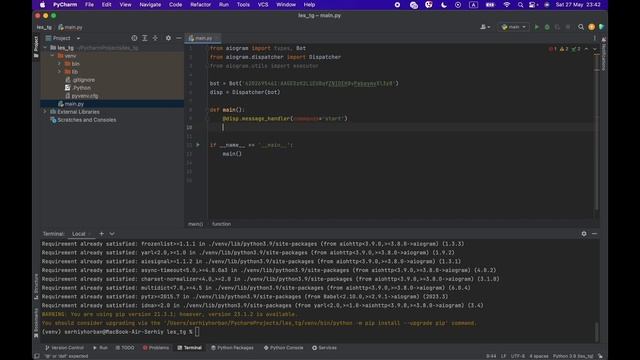Screen dimensions: 640x360
Task: Click the Apple logo menu
Action: click(x=42, y=5)
